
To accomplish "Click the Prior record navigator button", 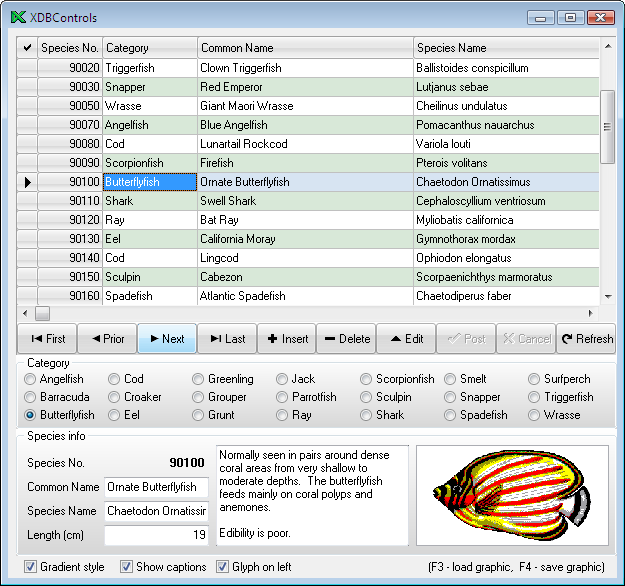I will 107,339.
